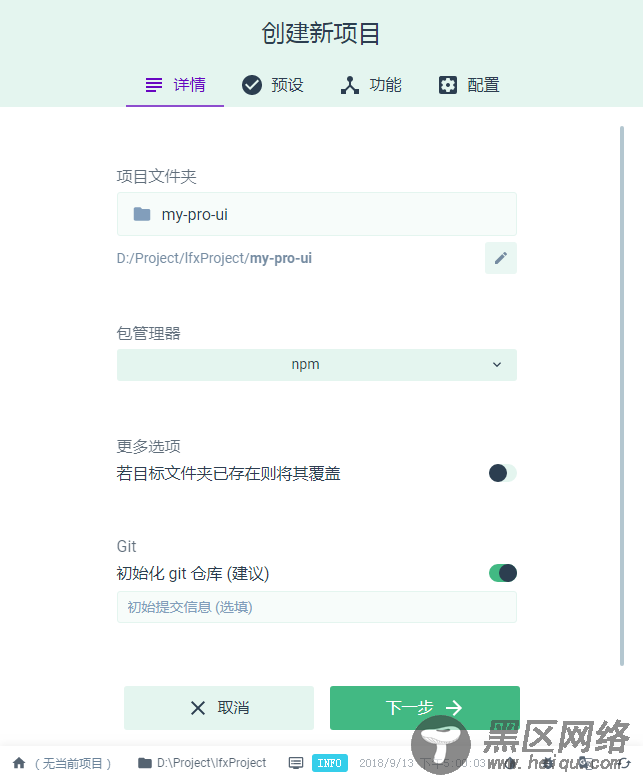643x780 pixels.
Task: Open the npm package manager dropdown
Action: (x=317, y=365)
